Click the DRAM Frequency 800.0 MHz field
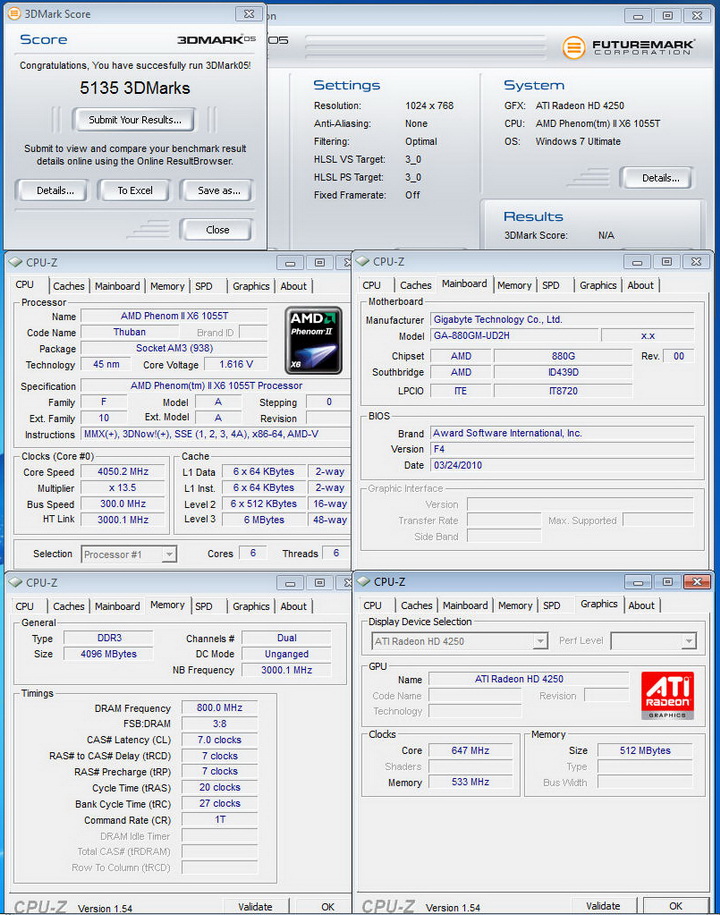720x915 pixels. 219,708
